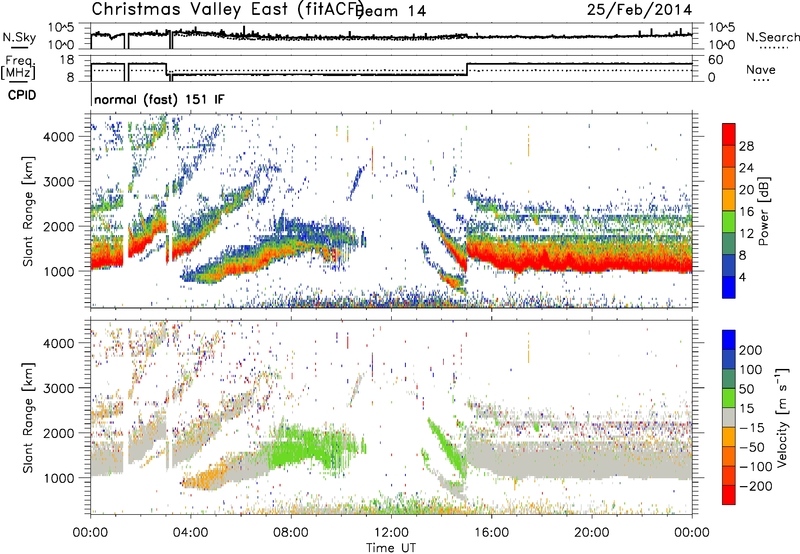This screenshot has width=800, height=554.
Task: Pick the gray -15 to 15 velocity swatch
Action: pyautogui.click(x=729, y=418)
